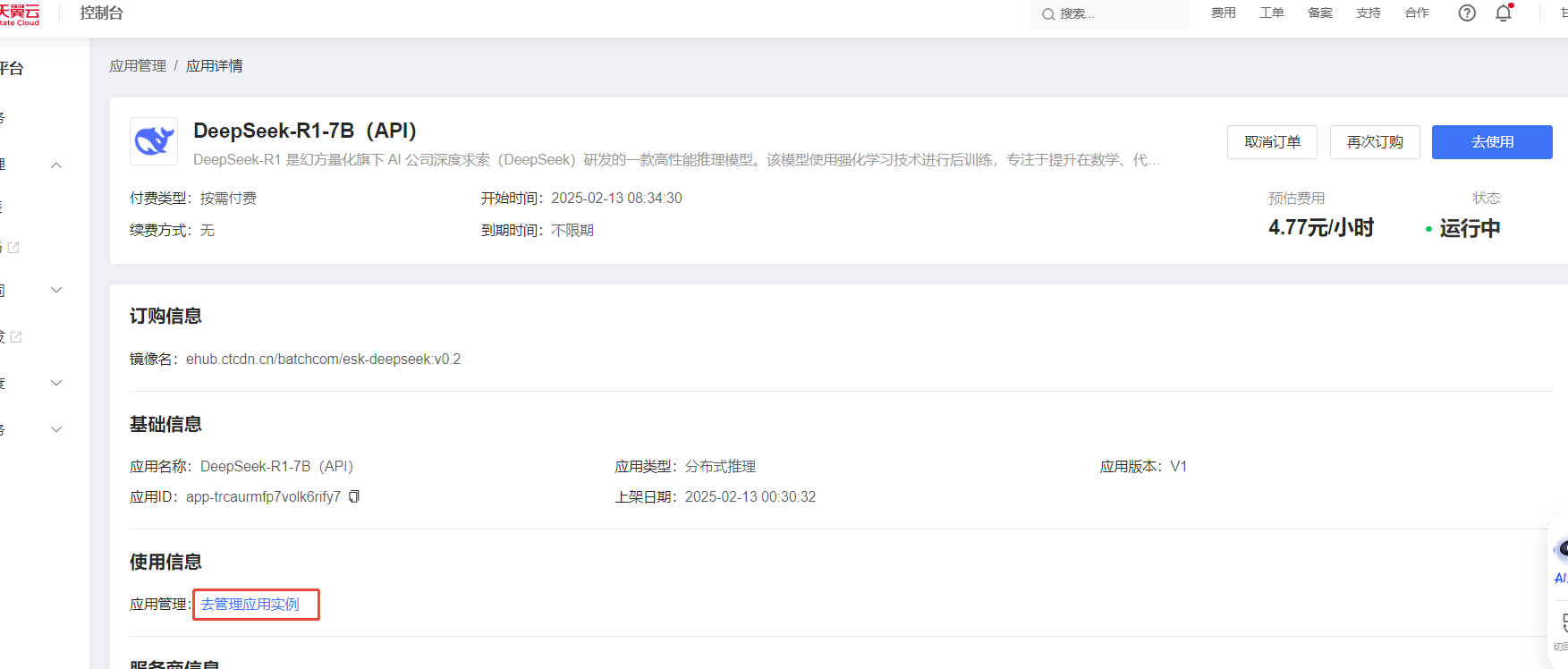Viewport: 1568px width, 669px height.
Task: Click the 应用详情 breadcrumb
Action: tap(214, 66)
